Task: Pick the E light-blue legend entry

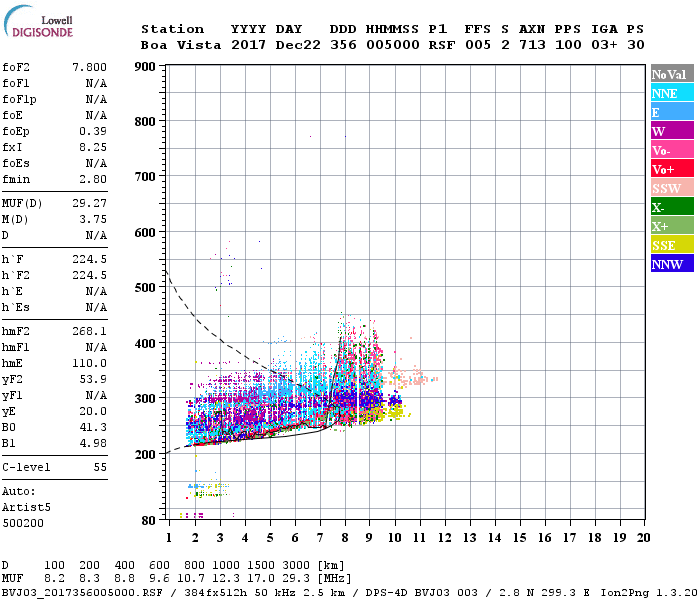Action: tap(672, 112)
